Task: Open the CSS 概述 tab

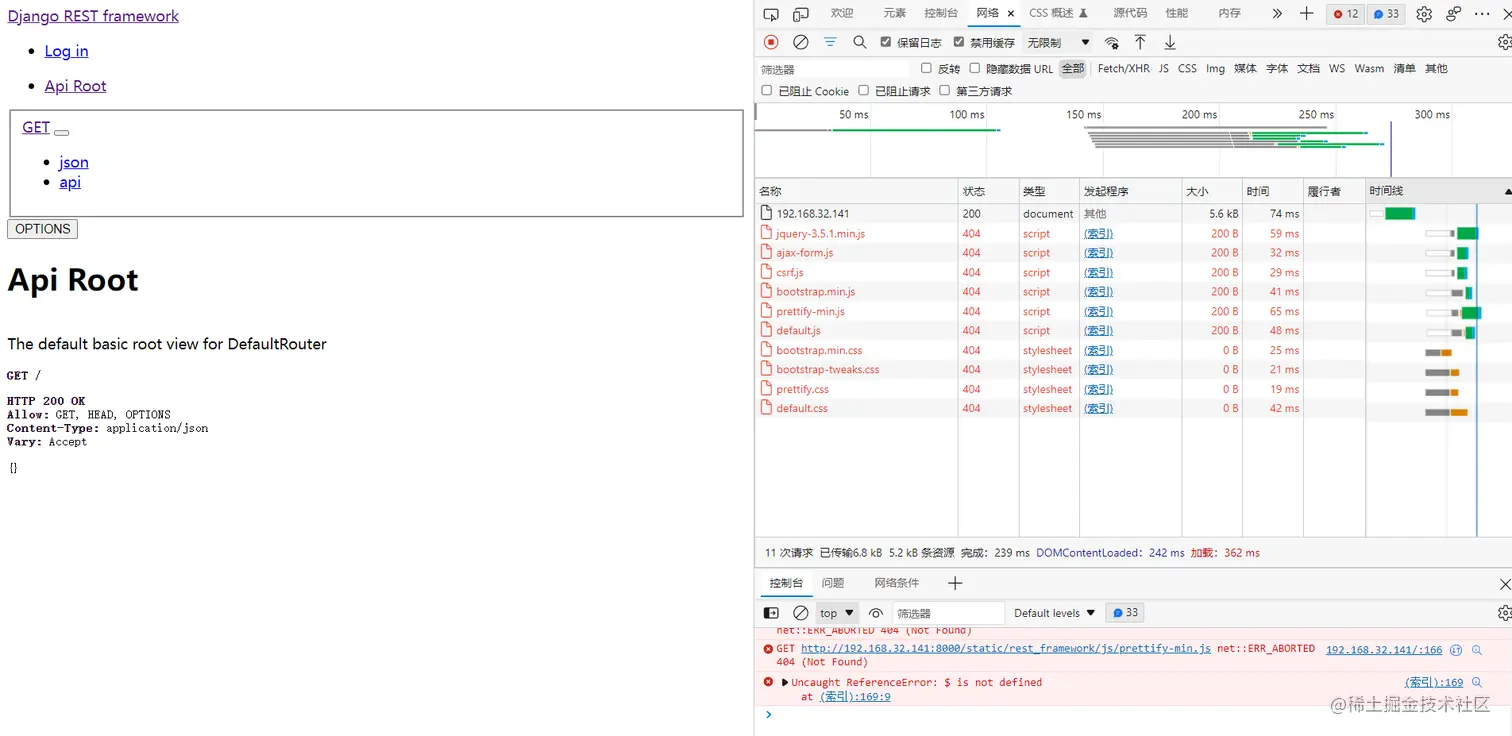Action: click(x=1058, y=14)
